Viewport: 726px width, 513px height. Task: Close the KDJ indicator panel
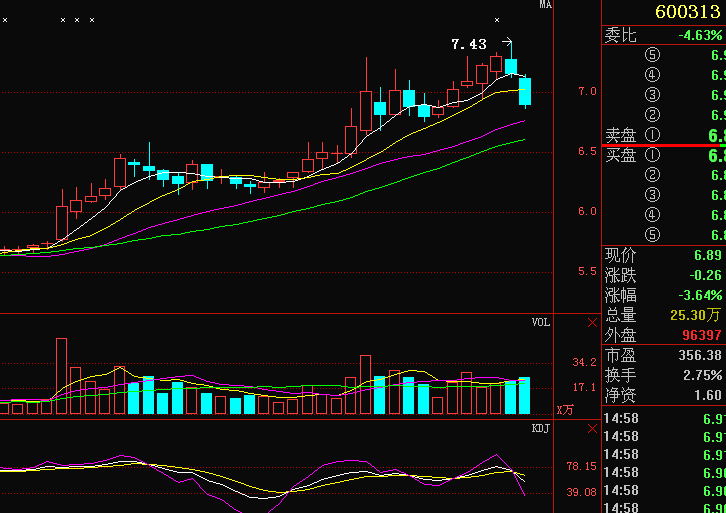(x=592, y=429)
